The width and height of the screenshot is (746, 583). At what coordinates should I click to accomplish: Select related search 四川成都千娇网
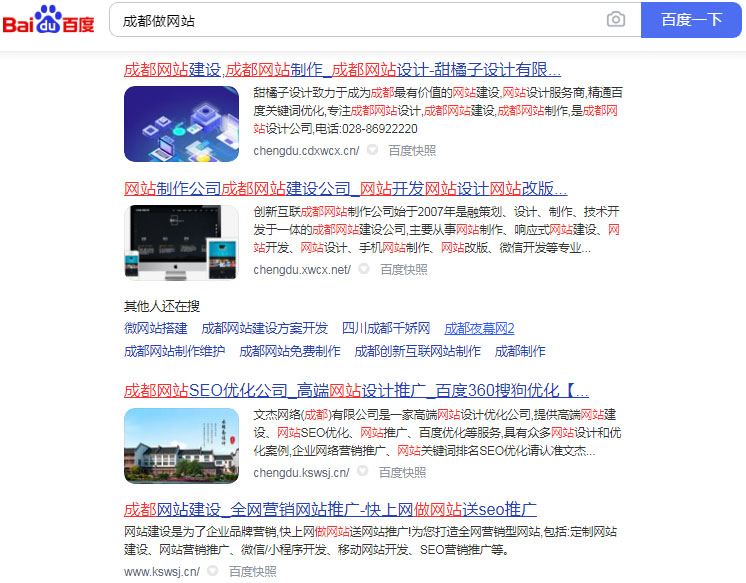click(386, 328)
